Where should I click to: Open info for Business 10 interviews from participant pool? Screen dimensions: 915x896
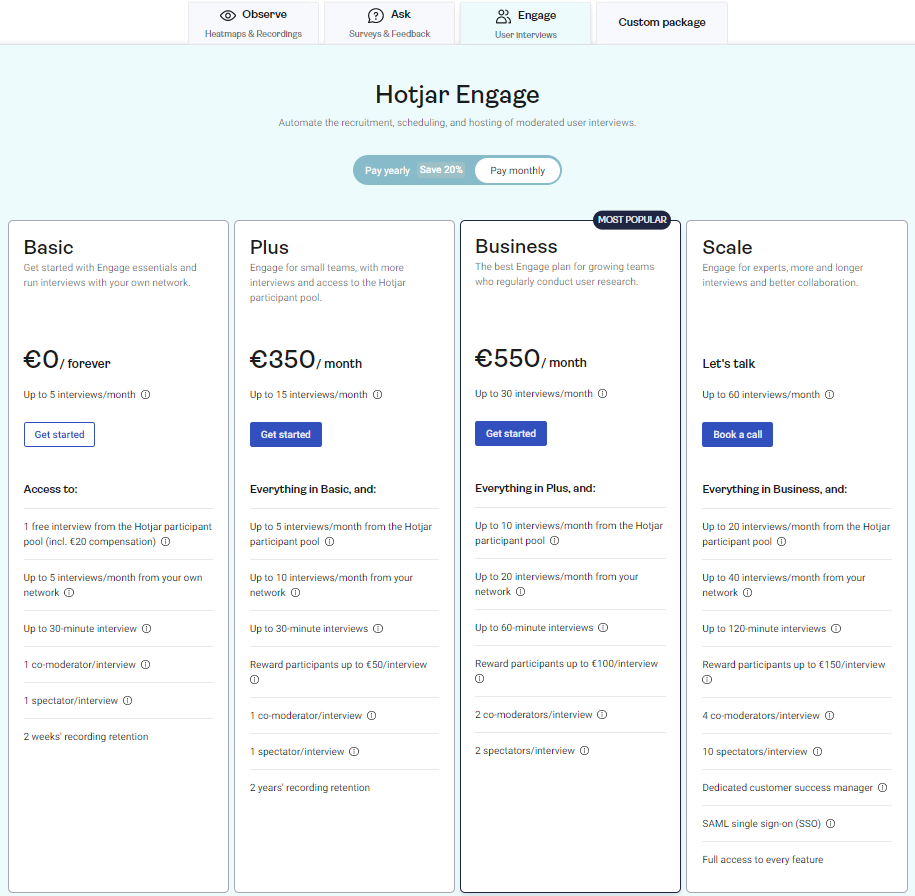555,541
